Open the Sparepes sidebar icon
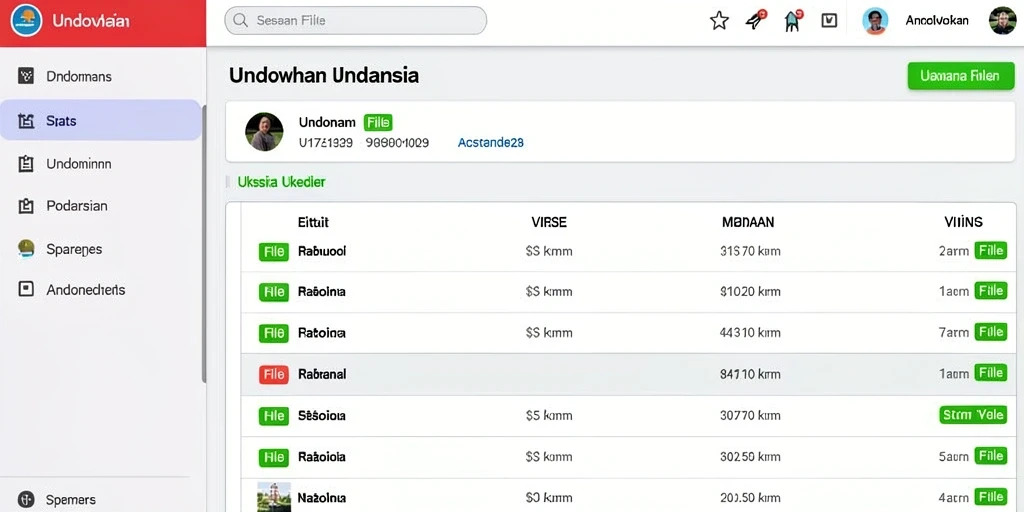Viewport: 1024px width, 512px height. 26,249
